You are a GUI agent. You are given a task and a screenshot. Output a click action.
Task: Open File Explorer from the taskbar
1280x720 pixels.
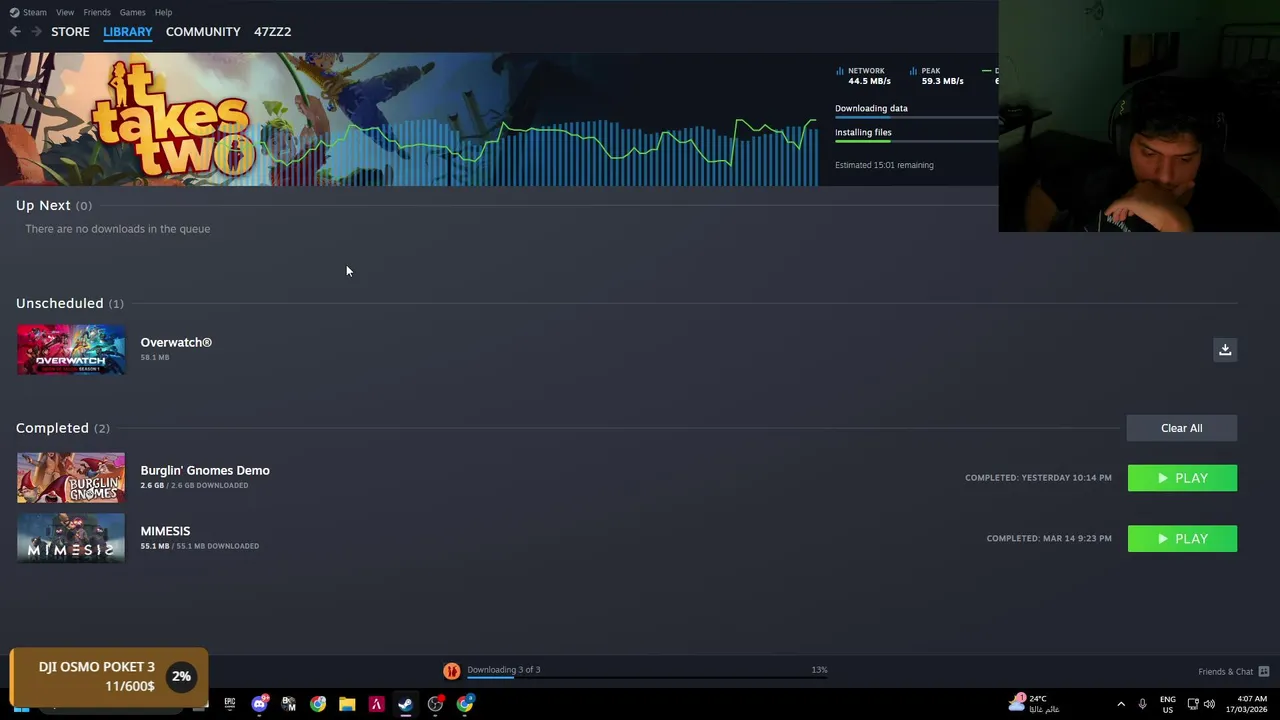pyautogui.click(x=347, y=704)
